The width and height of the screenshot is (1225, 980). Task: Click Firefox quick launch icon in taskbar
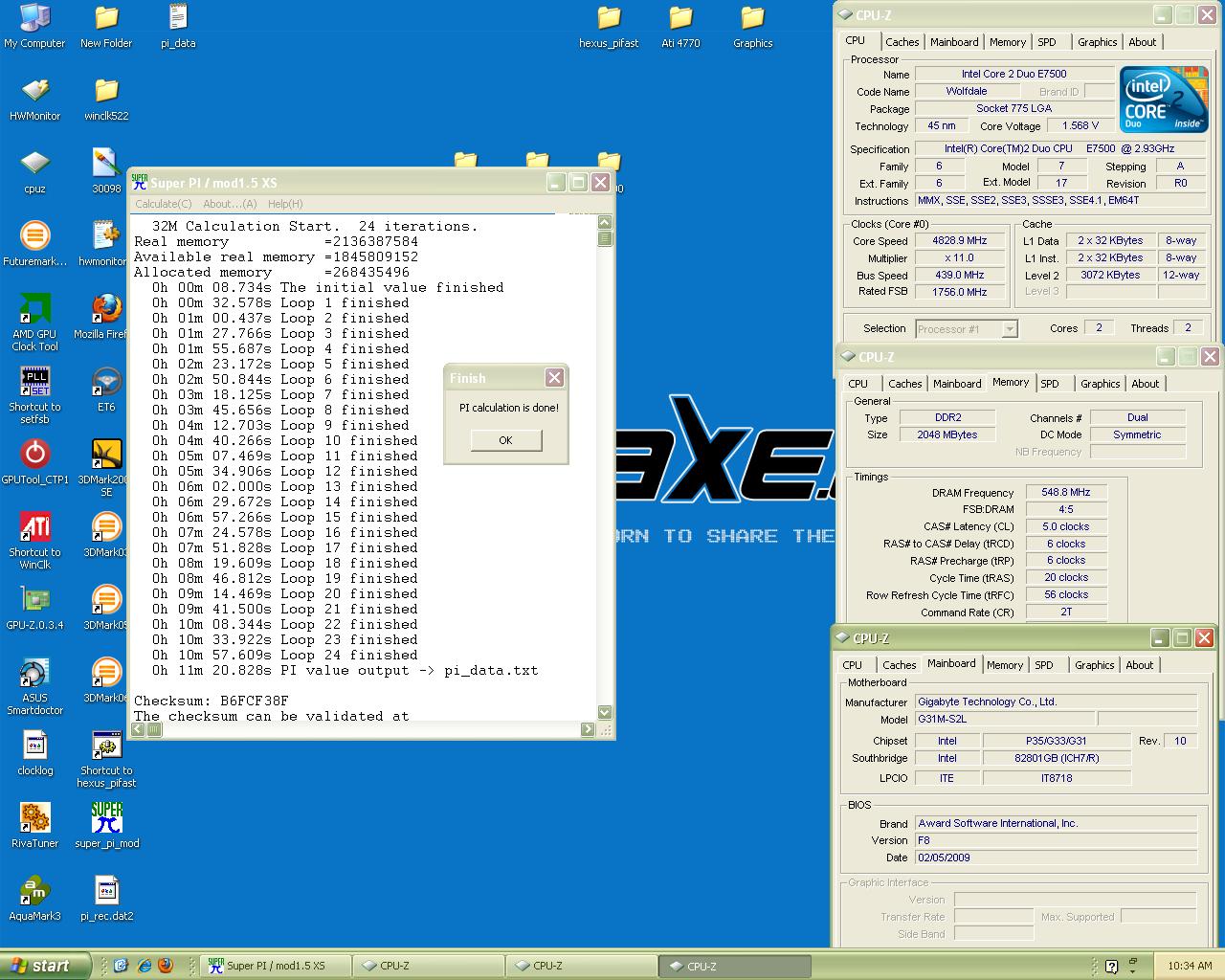pyautogui.click(x=166, y=966)
